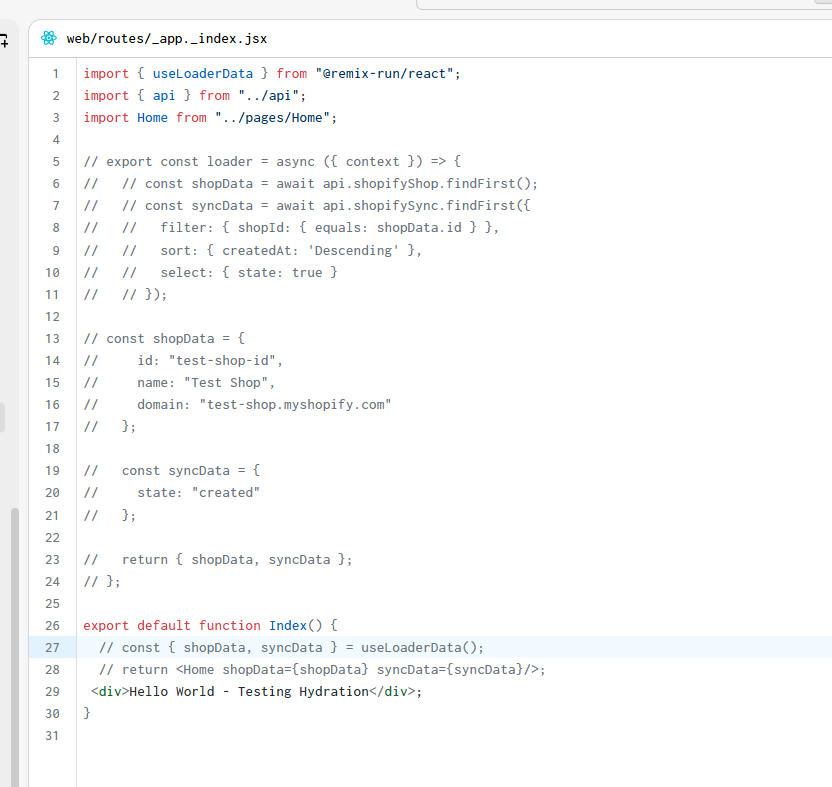
Task: Click line number 27 in the gutter
Action: tap(53, 648)
